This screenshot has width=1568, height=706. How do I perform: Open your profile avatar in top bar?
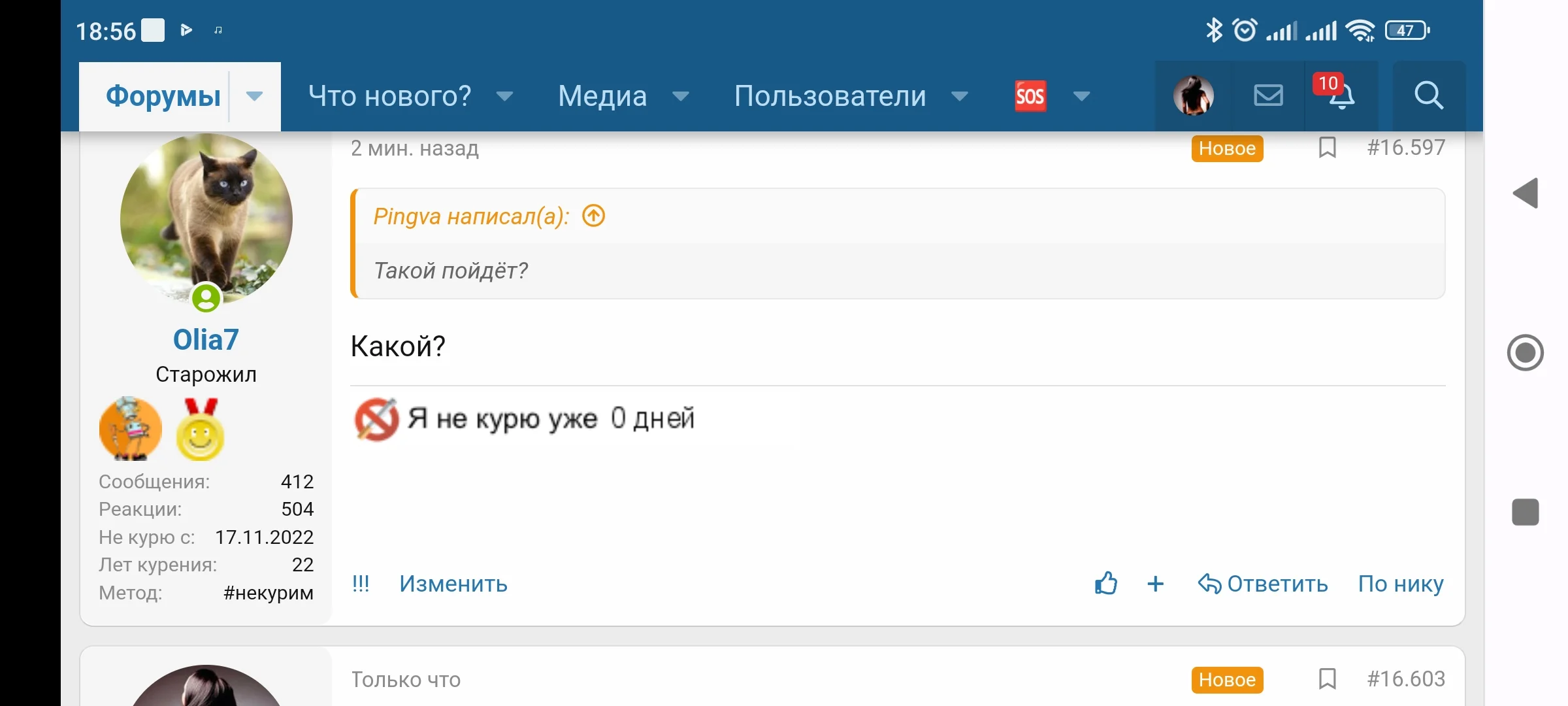click(1194, 95)
